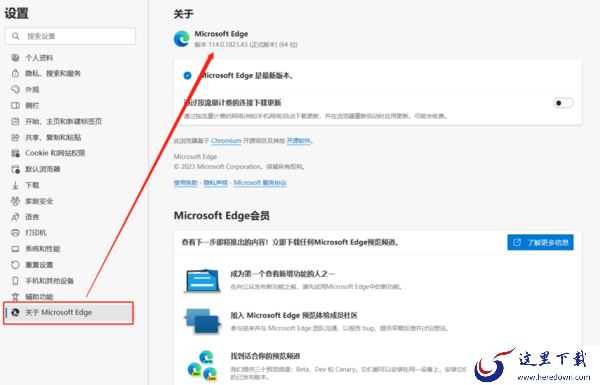600x385 pixels.
Task: Open Cookie 和网站权限 icon
Action: 15,153
